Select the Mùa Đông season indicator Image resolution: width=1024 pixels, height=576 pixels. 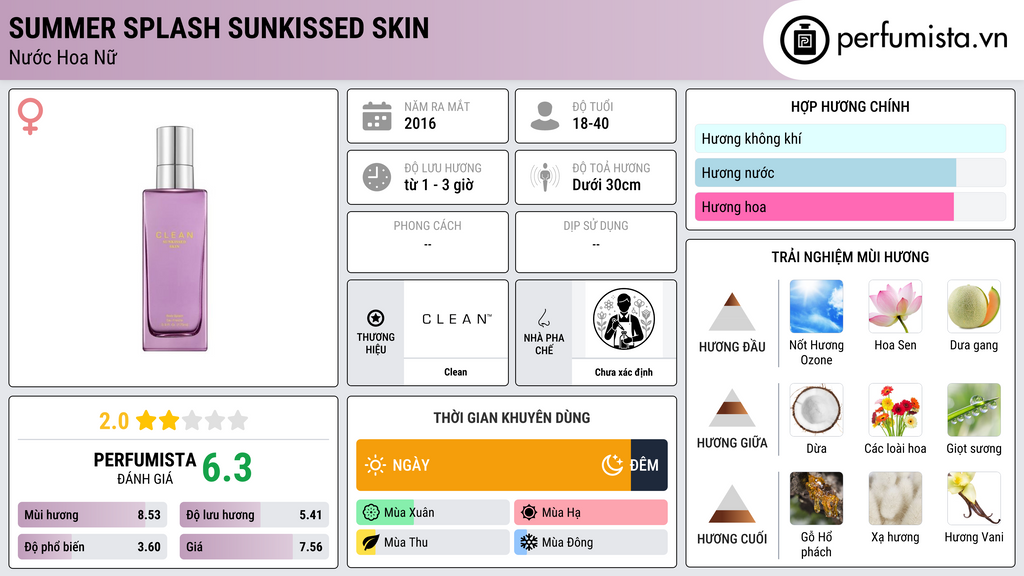(x=590, y=542)
